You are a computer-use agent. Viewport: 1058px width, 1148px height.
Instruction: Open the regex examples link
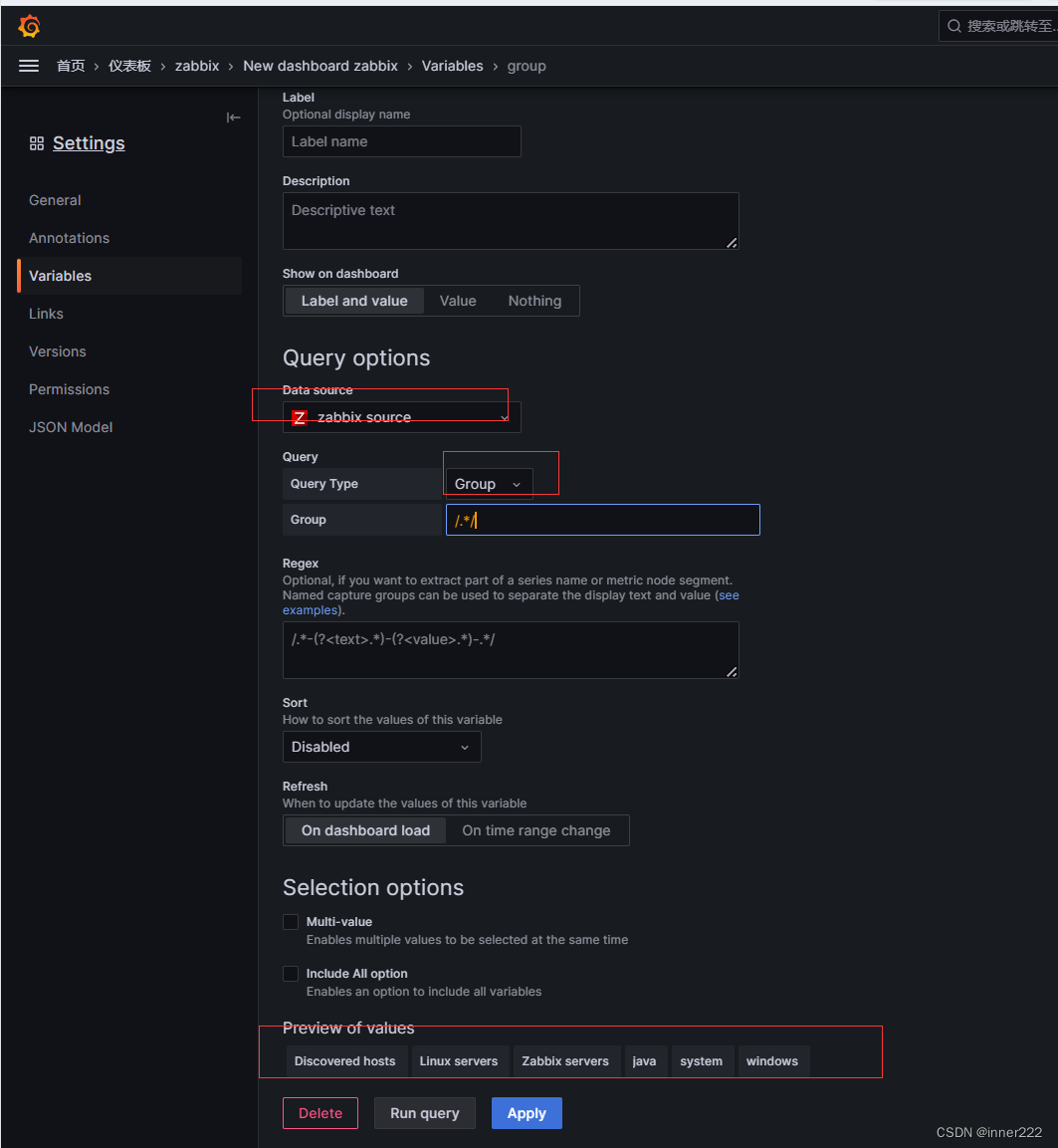311,610
